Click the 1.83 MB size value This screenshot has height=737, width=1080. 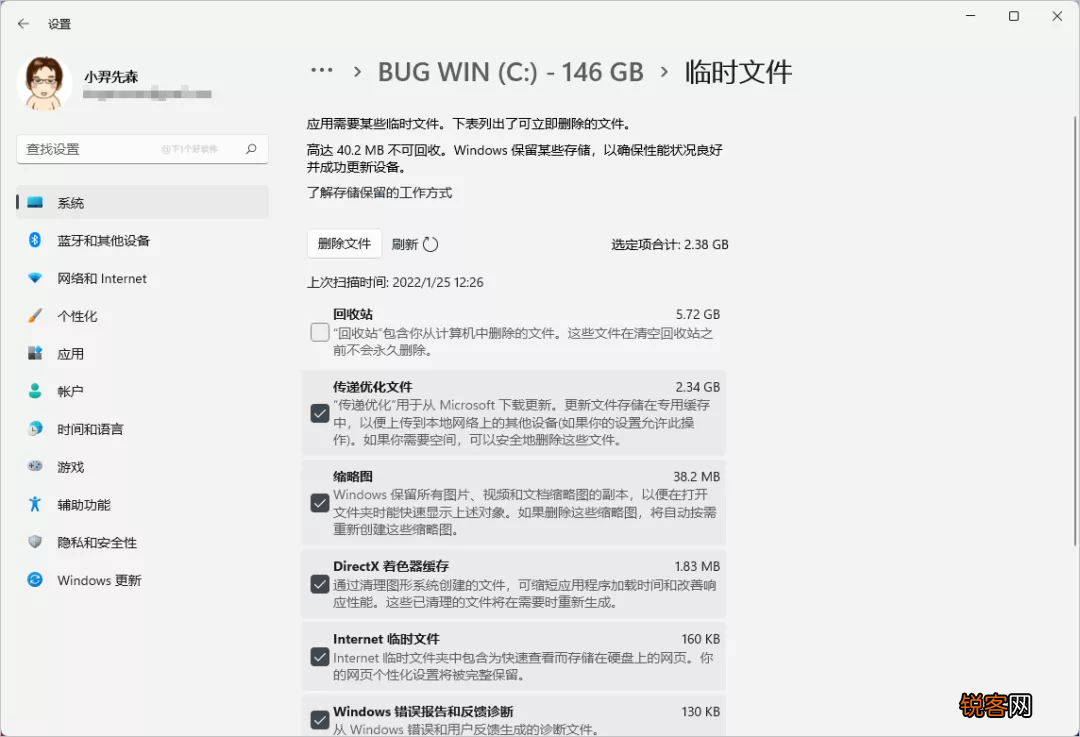697,566
